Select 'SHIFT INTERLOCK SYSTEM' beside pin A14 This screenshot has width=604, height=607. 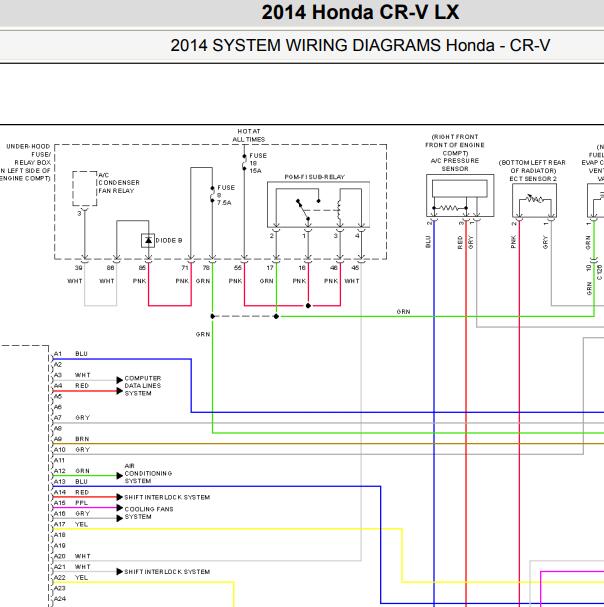[x=167, y=497]
